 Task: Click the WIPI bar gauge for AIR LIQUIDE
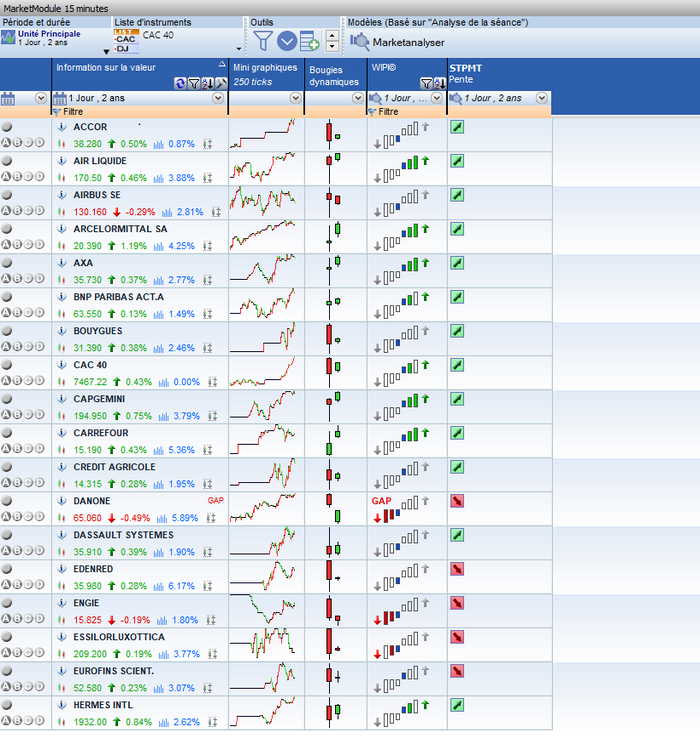[x=401, y=169]
